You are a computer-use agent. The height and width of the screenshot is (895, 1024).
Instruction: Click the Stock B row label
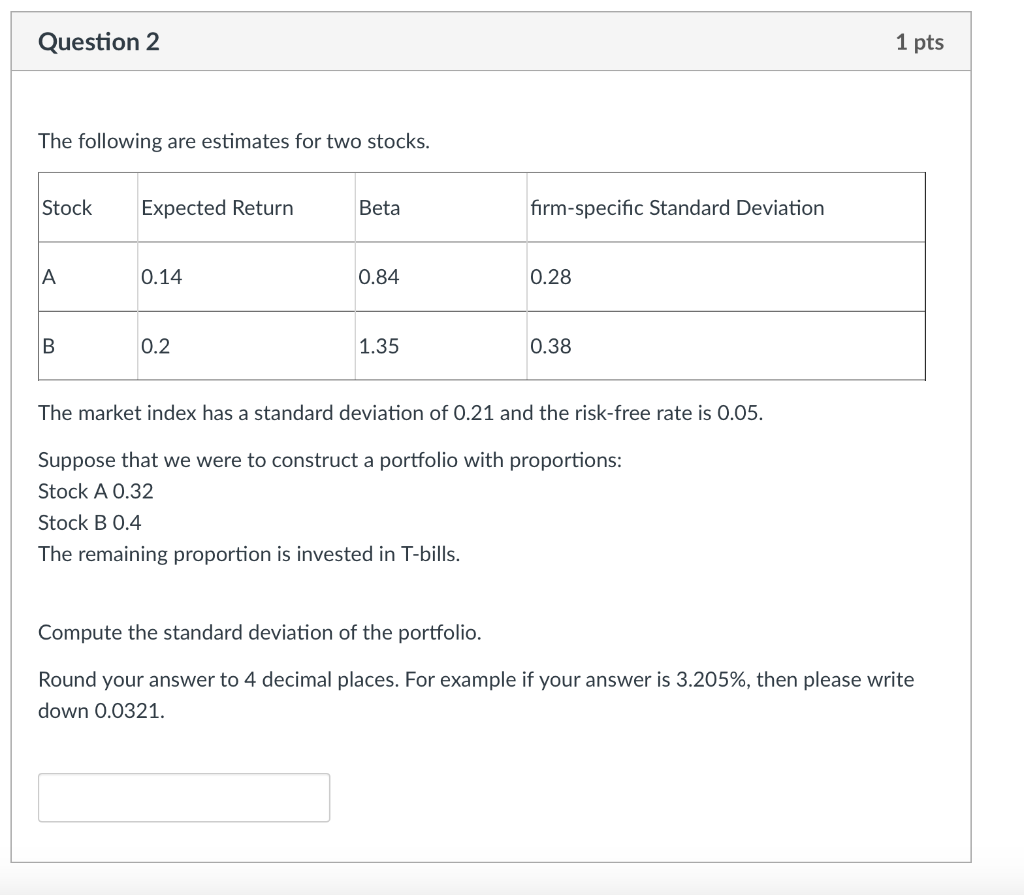coord(46,346)
